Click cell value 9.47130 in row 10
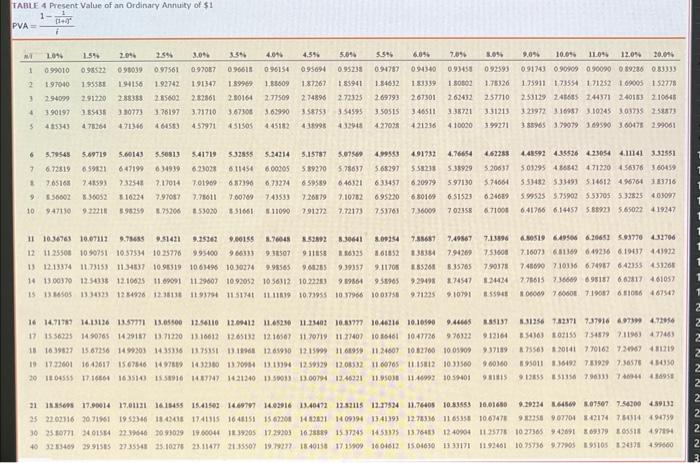Image resolution: width=700 pixels, height=463 pixels. click(x=57, y=210)
